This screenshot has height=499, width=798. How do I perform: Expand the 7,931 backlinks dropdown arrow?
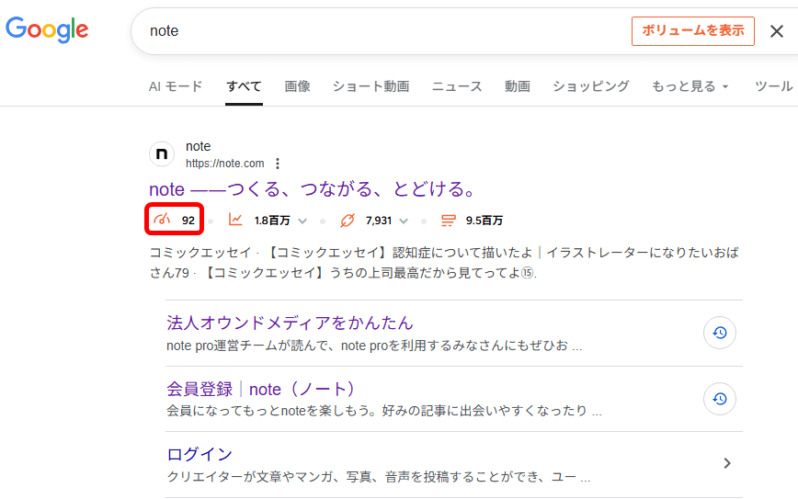[404, 221]
